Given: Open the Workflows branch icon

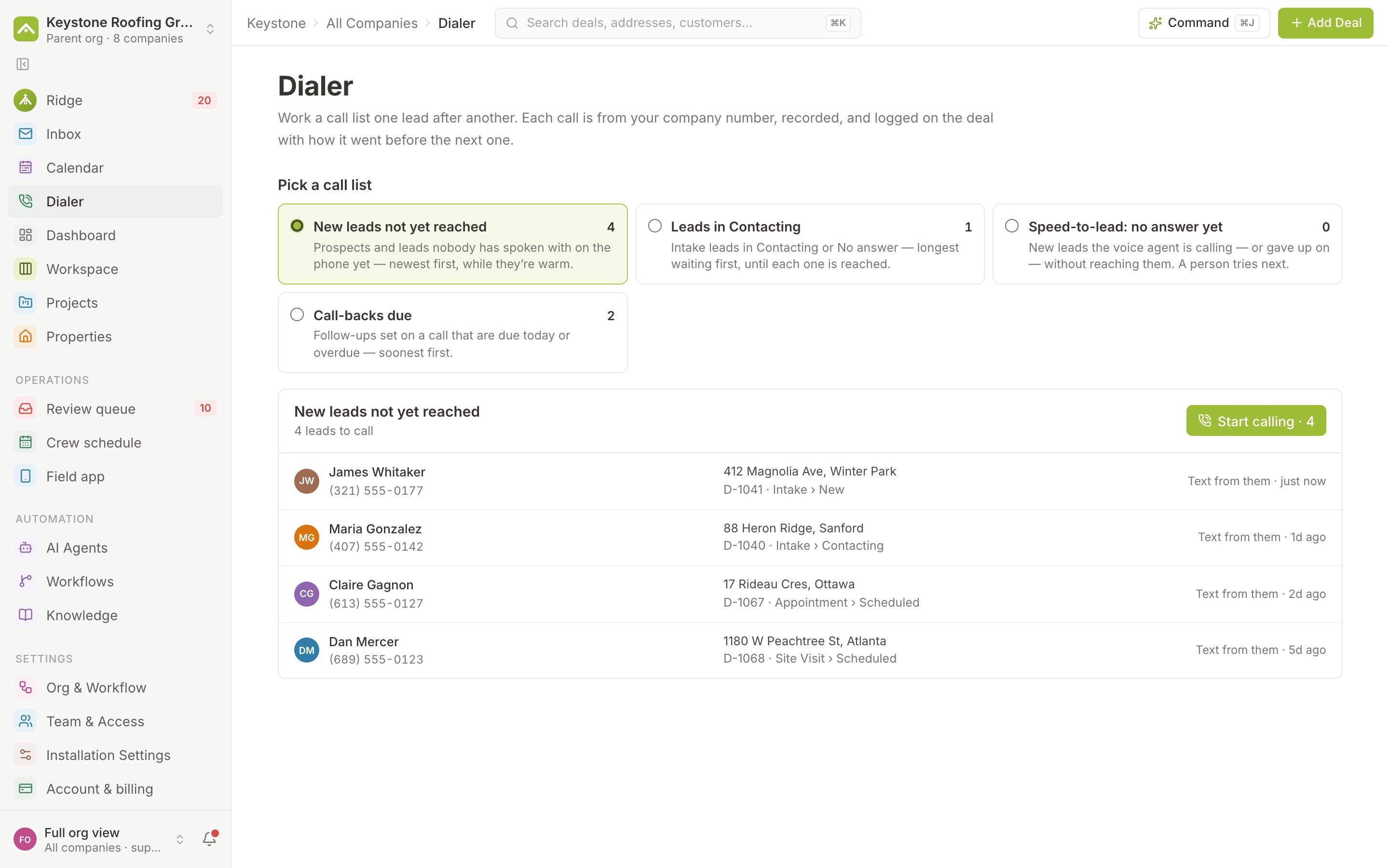Looking at the screenshot, I should (25, 582).
